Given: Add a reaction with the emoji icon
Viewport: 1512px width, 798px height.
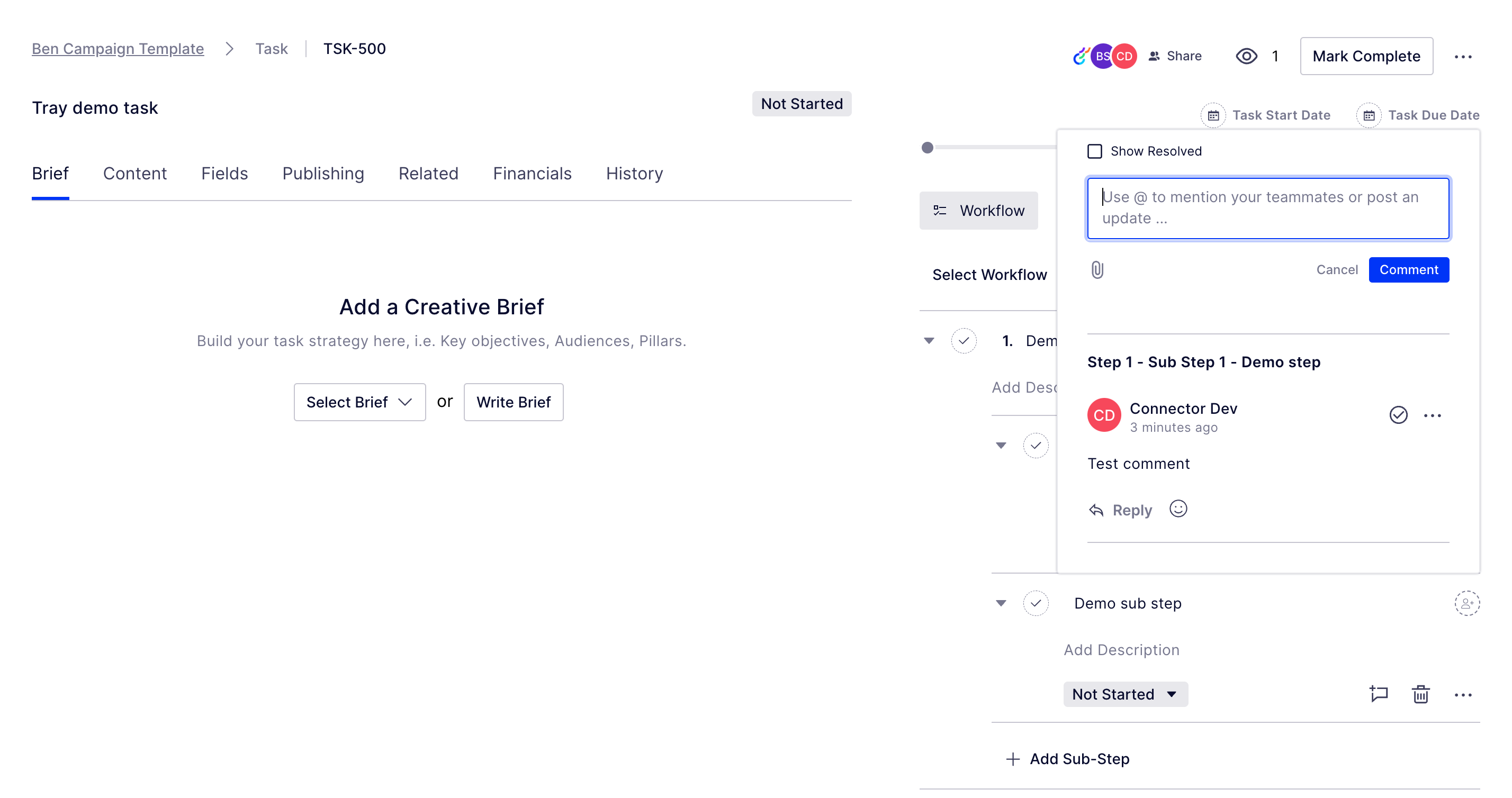Looking at the screenshot, I should [x=1178, y=509].
